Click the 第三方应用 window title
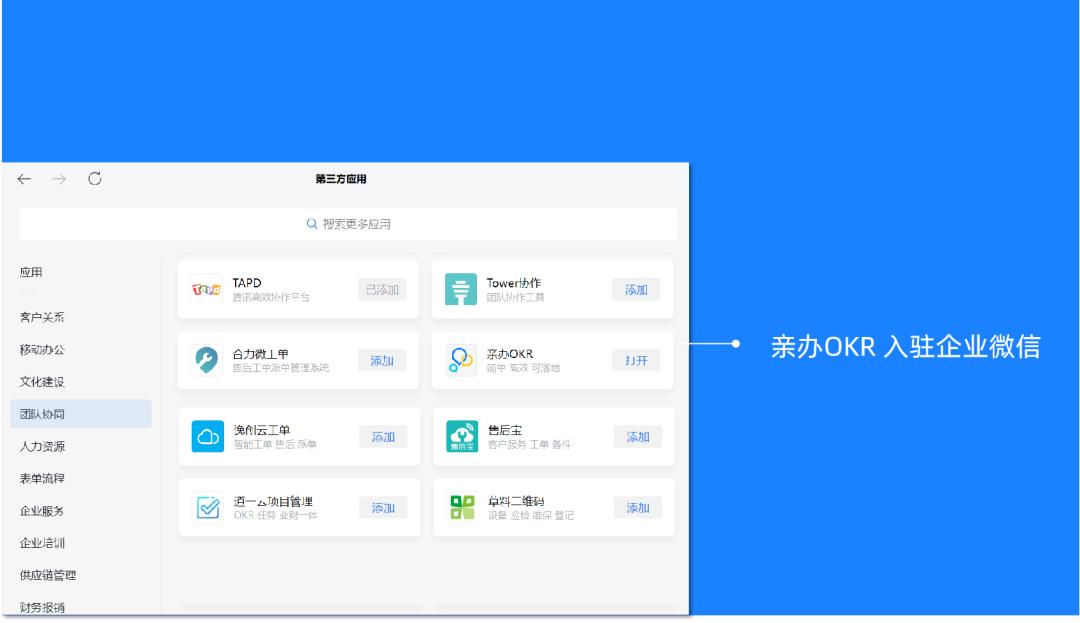Viewport: 1080px width, 623px height. pyautogui.click(x=341, y=179)
